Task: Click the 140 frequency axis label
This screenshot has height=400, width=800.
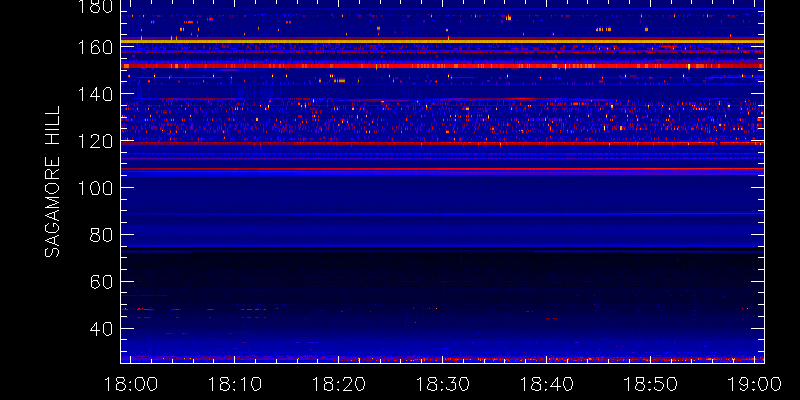Action: pyautogui.click(x=94, y=94)
